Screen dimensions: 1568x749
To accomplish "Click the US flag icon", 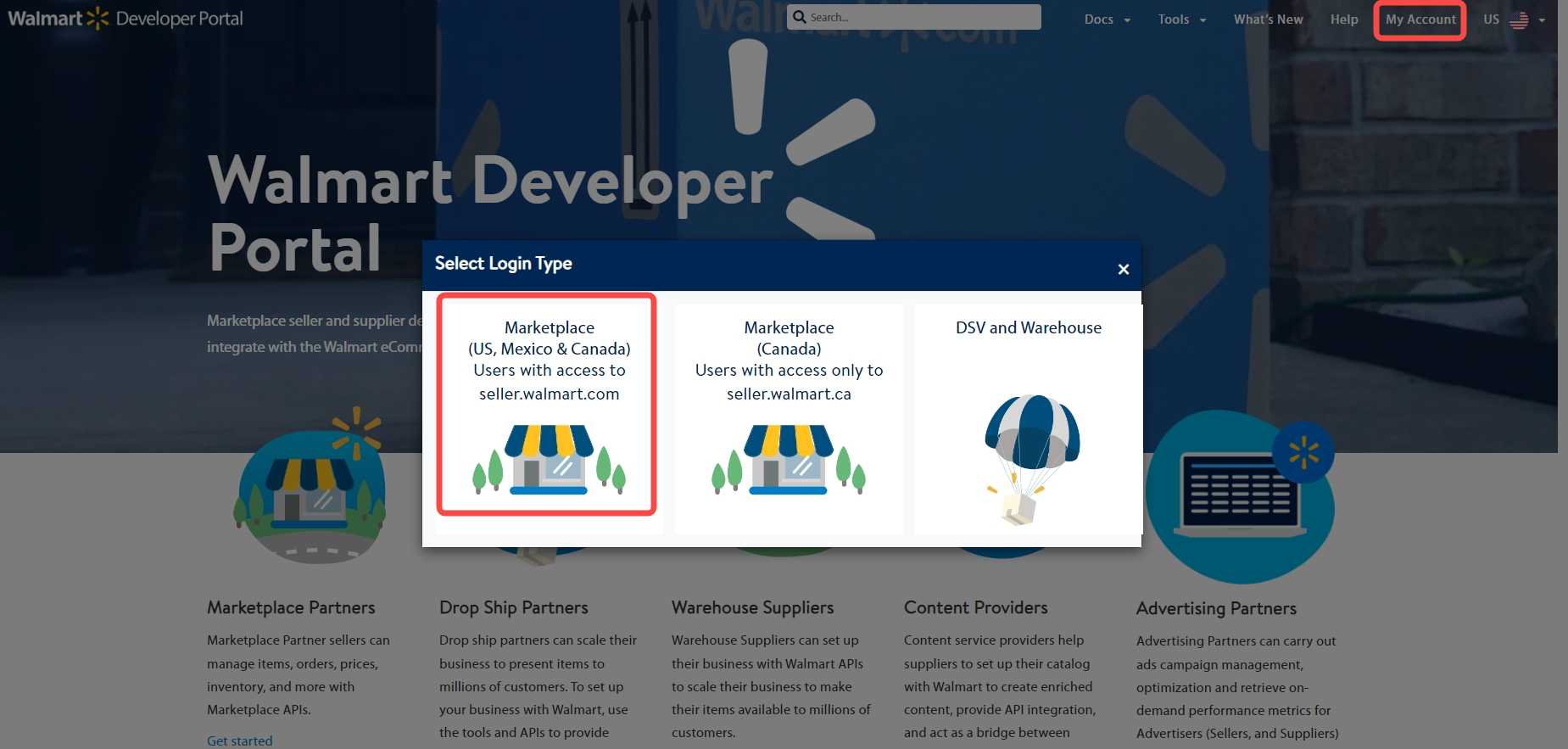I will click(1519, 20).
